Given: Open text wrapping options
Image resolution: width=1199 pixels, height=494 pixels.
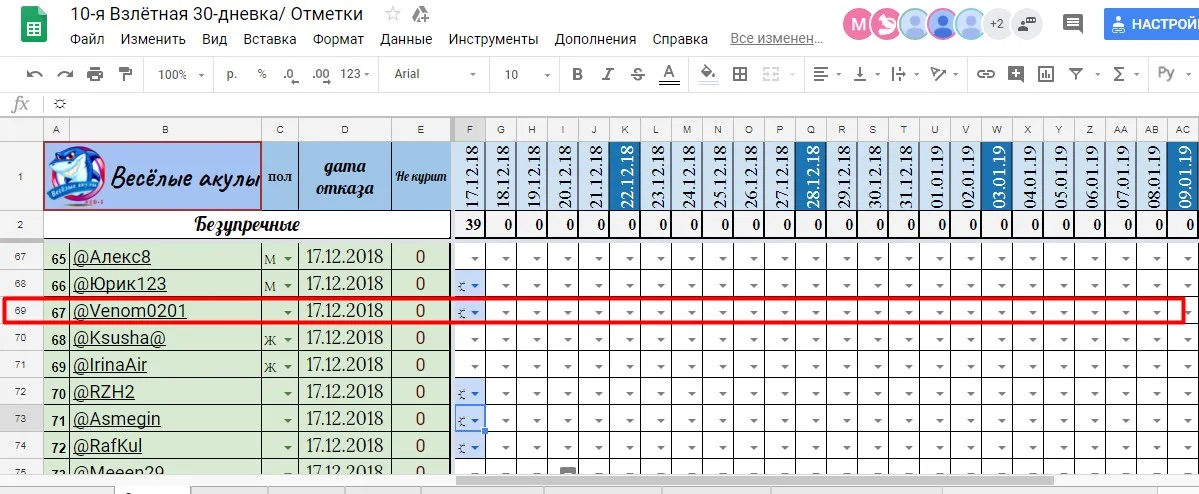Looking at the screenshot, I should (905, 74).
